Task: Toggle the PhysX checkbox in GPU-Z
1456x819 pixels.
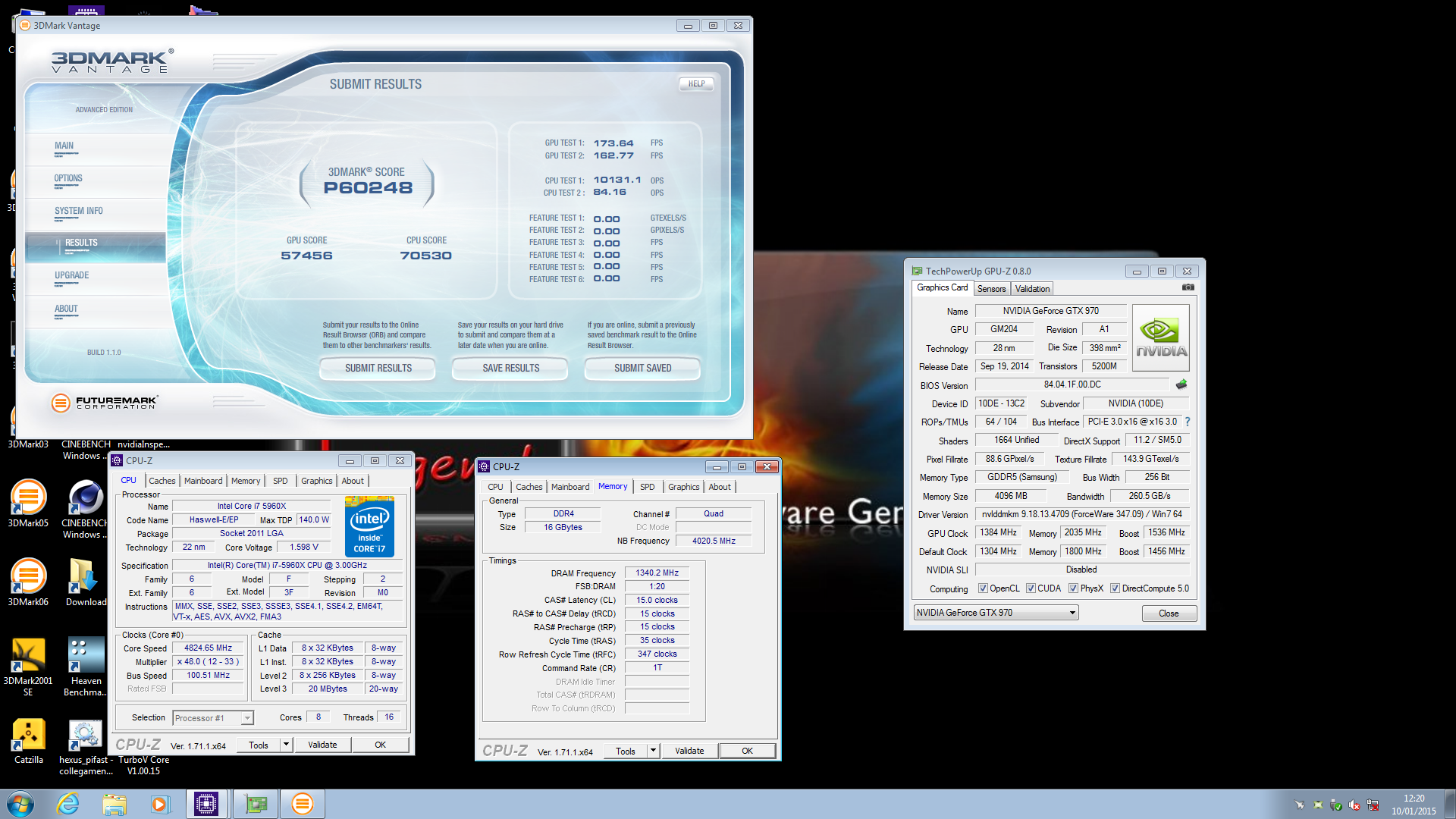Action: (x=1073, y=588)
